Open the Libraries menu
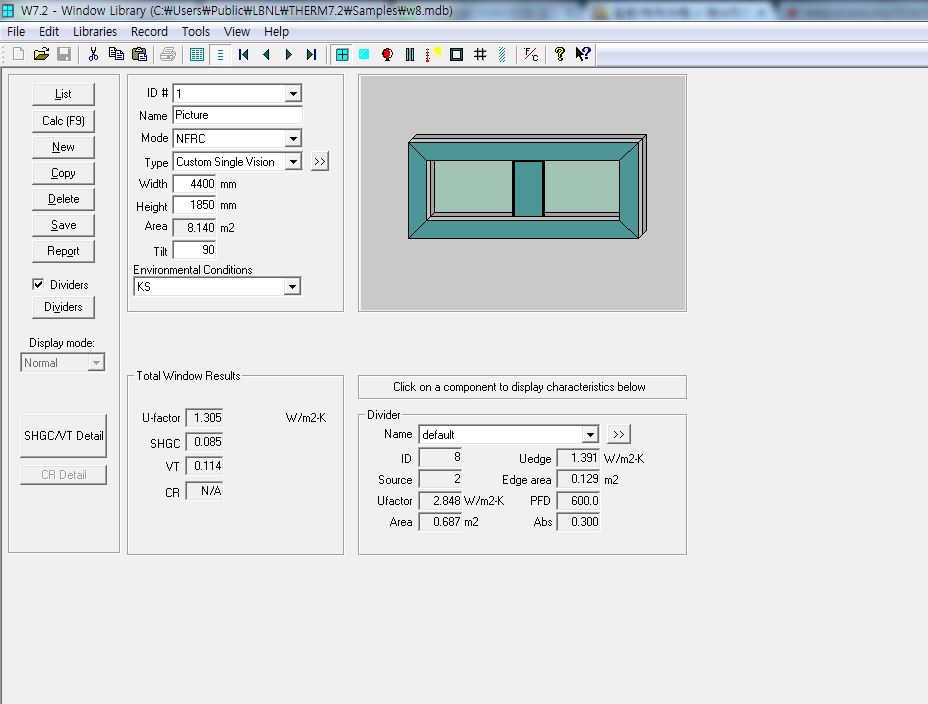The height and width of the screenshot is (704, 928). coord(95,32)
